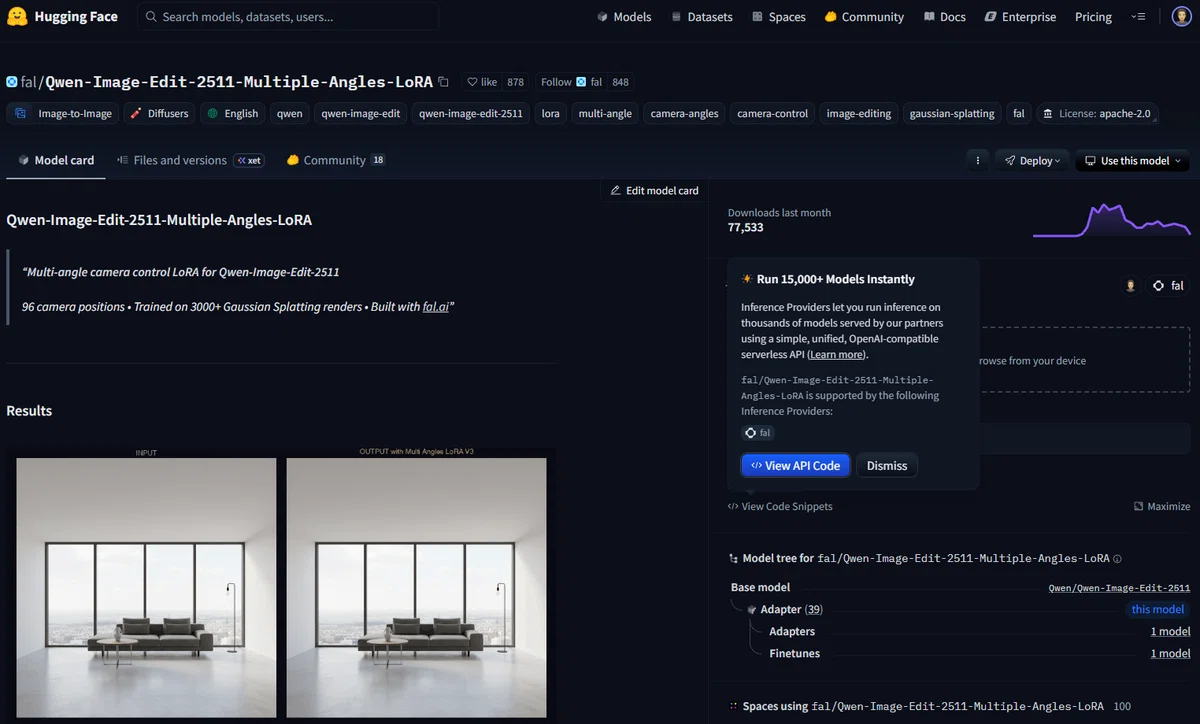Click Edit model card
The width and height of the screenshot is (1200, 724).
pos(654,190)
